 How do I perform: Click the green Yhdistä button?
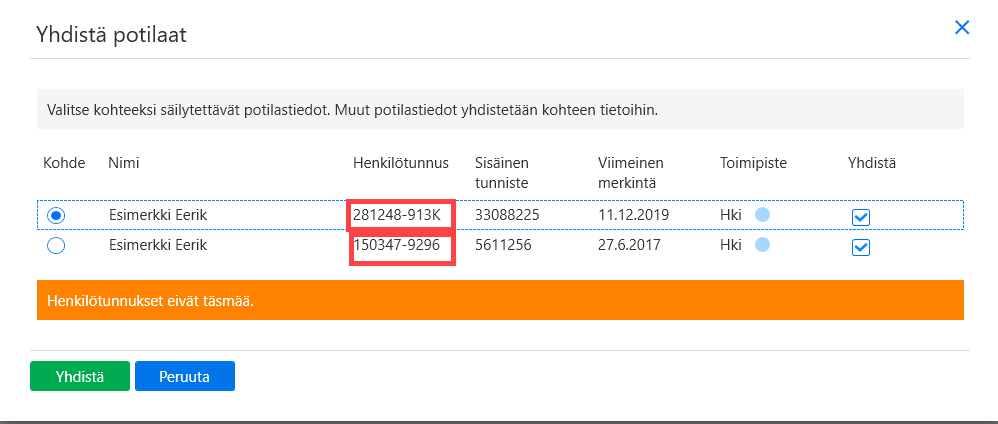click(x=80, y=376)
